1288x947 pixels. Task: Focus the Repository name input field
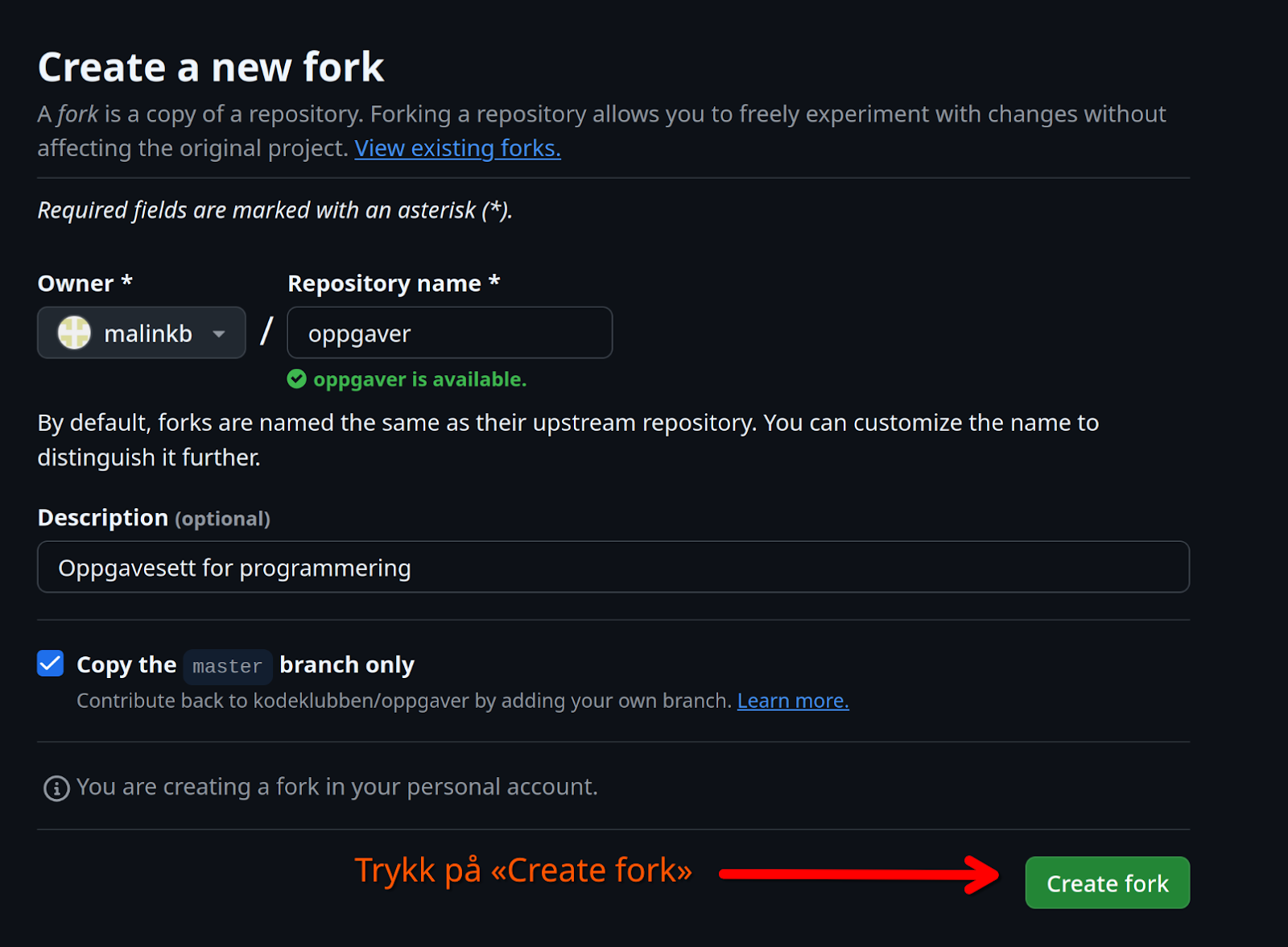click(x=449, y=333)
